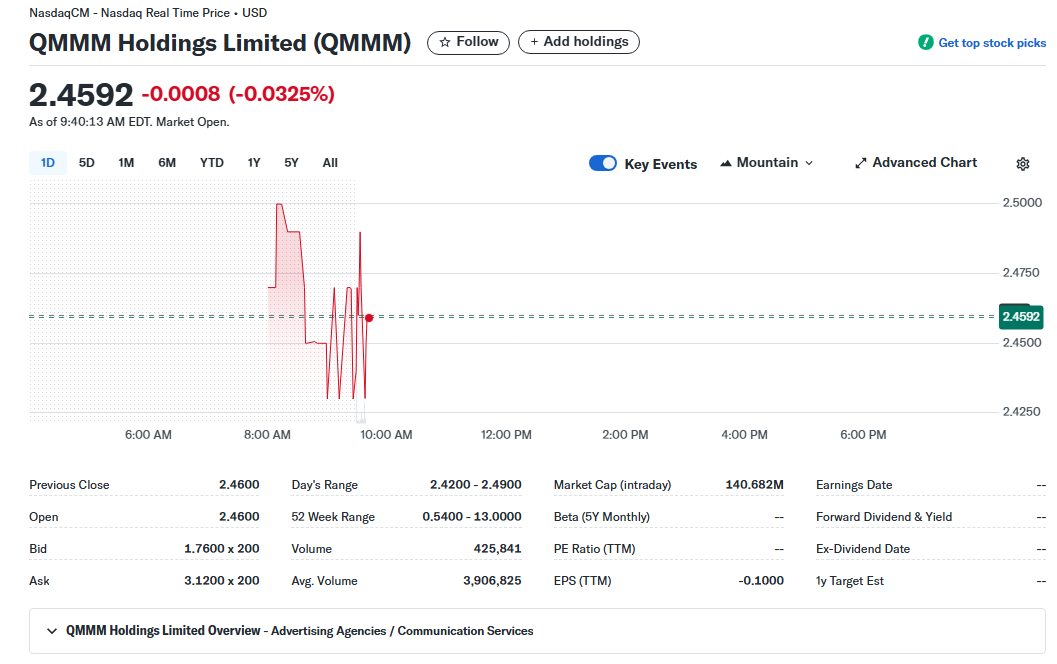Click Market Cap value 140.682M
Viewport: 1057px width, 664px height.
754,485
